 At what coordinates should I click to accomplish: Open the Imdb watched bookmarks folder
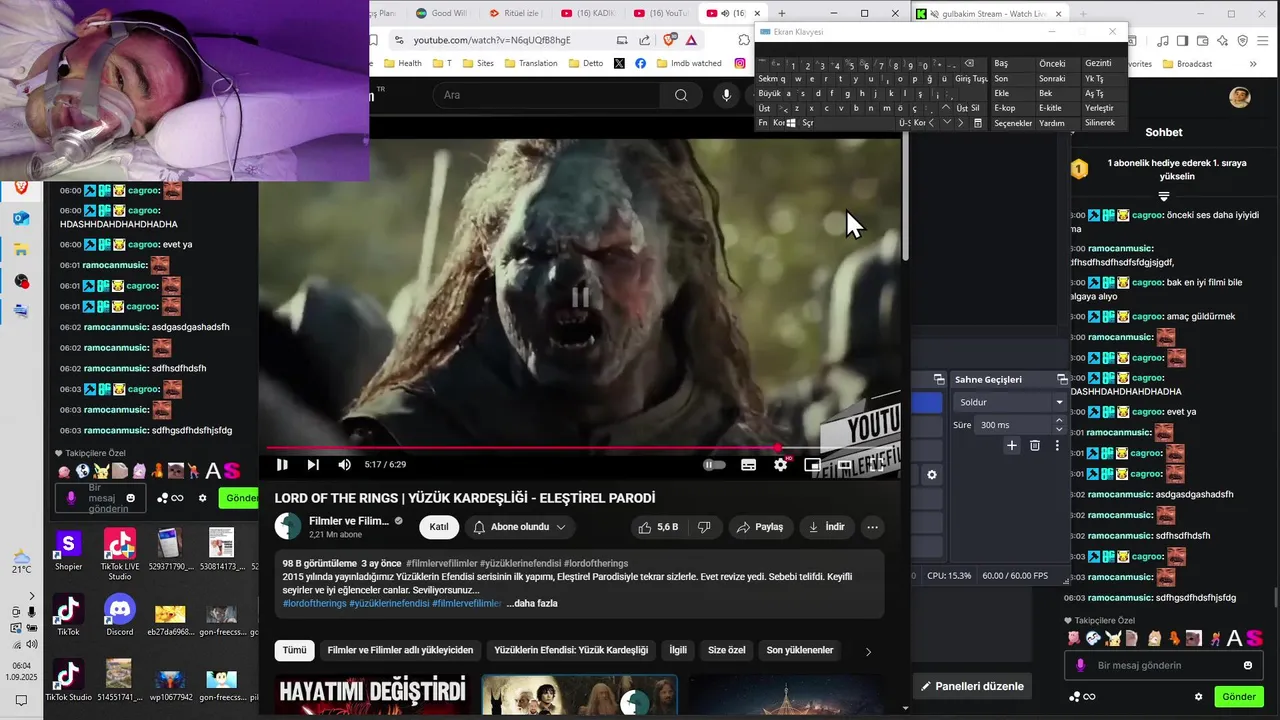click(x=688, y=63)
